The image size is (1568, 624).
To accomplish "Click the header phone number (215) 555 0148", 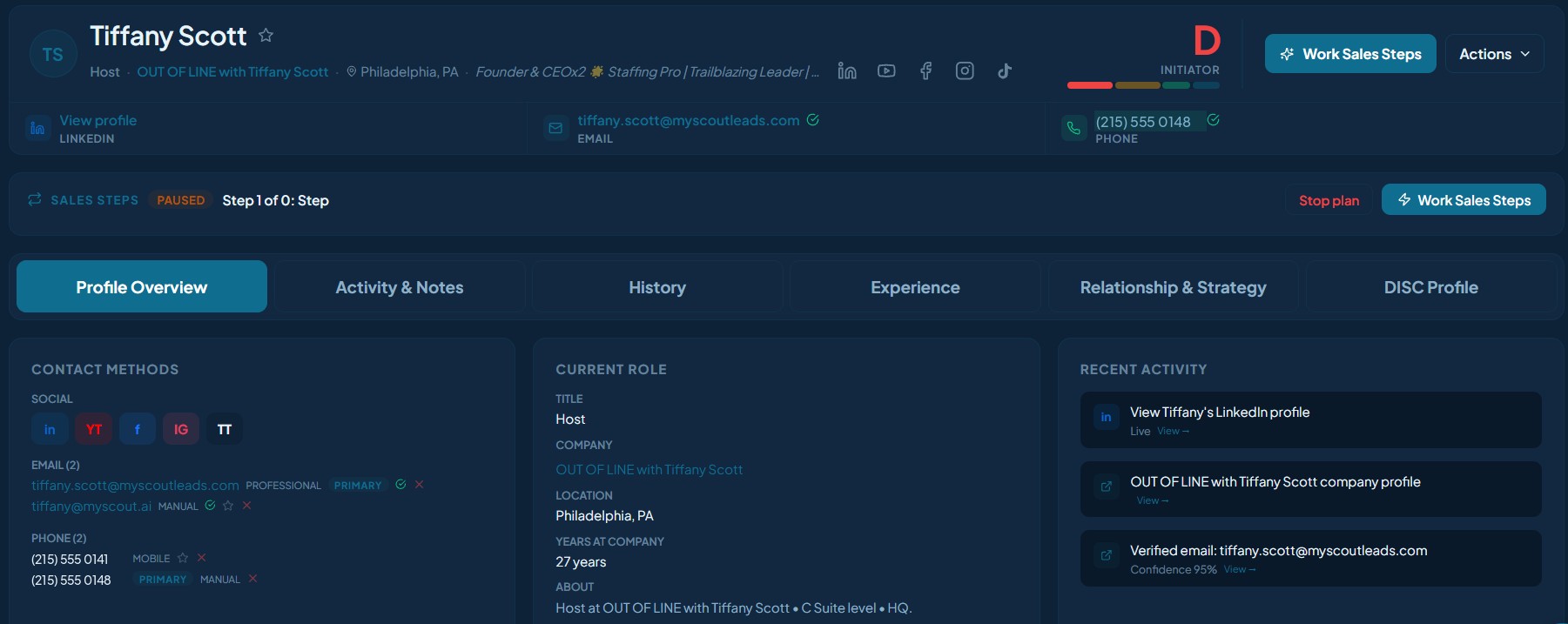I will (x=1143, y=122).
